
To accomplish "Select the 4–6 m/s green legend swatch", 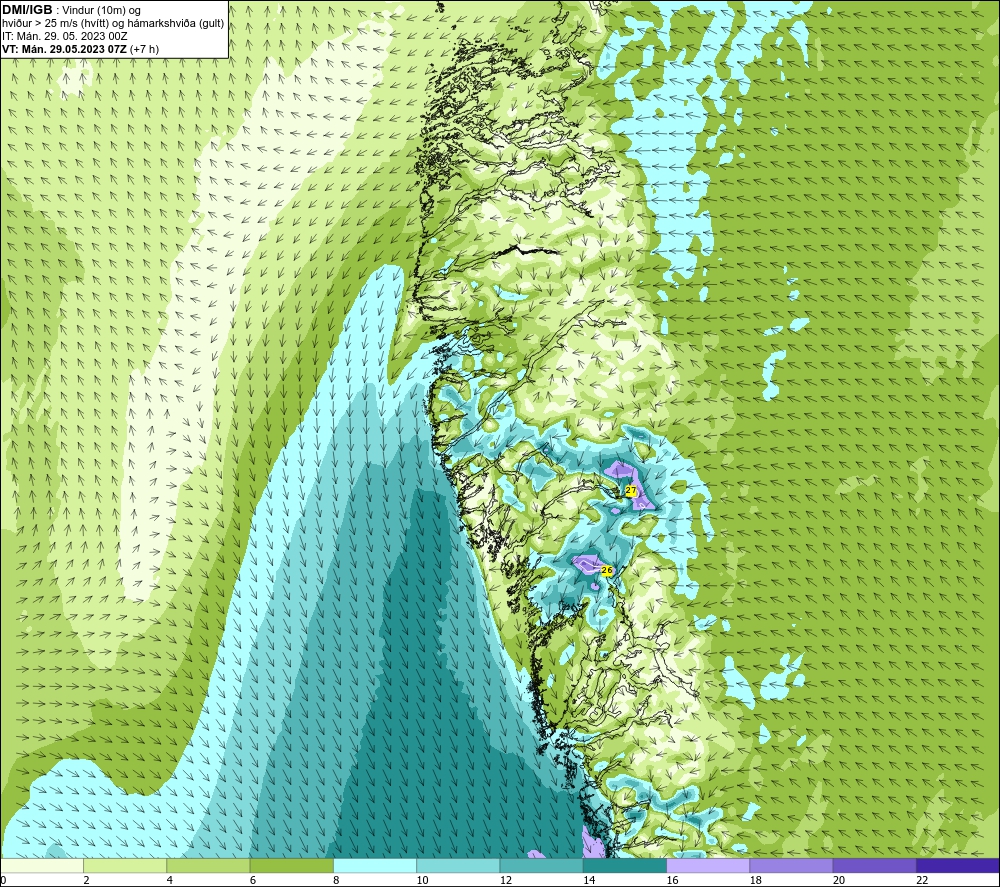I will coord(209,865).
